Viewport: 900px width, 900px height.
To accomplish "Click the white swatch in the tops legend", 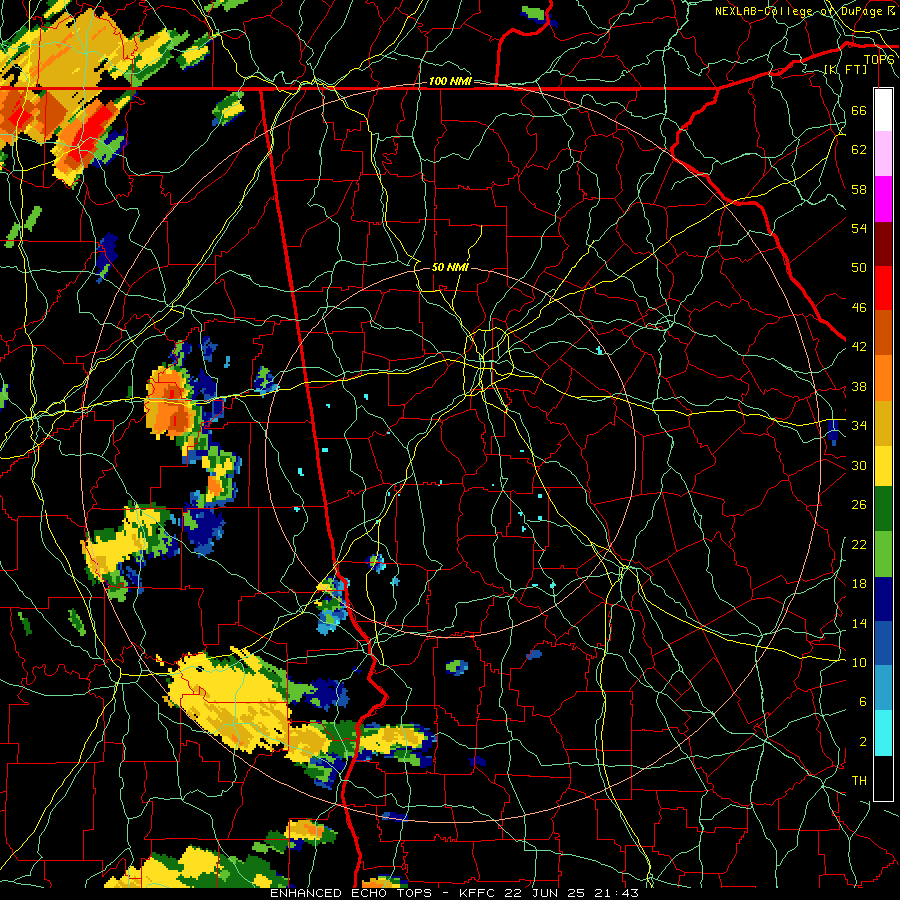I will (883, 110).
